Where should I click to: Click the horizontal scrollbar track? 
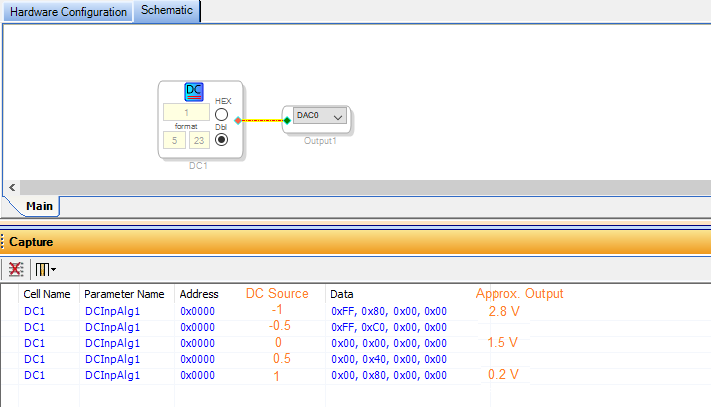pyautogui.click(x=365, y=187)
